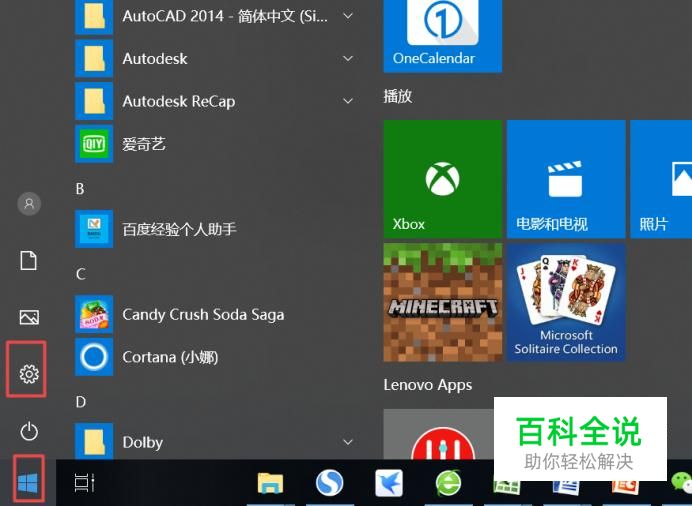Launch the Minecraft tile
The height and width of the screenshot is (506, 692).
tap(443, 302)
